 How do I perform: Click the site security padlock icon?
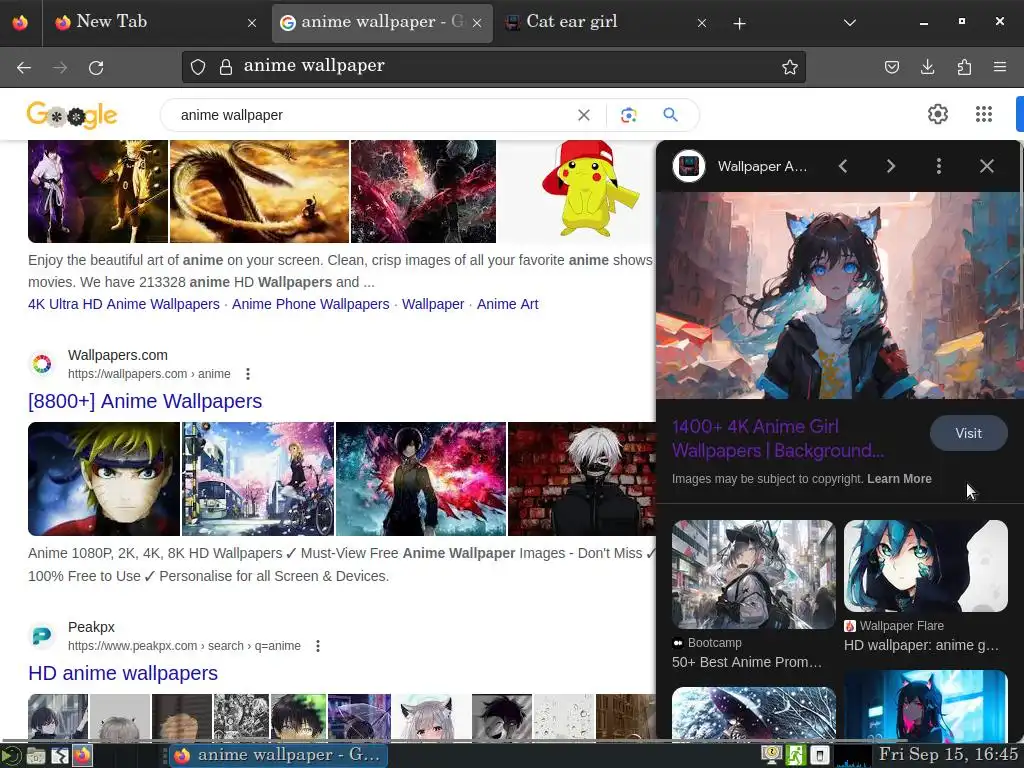pos(226,67)
